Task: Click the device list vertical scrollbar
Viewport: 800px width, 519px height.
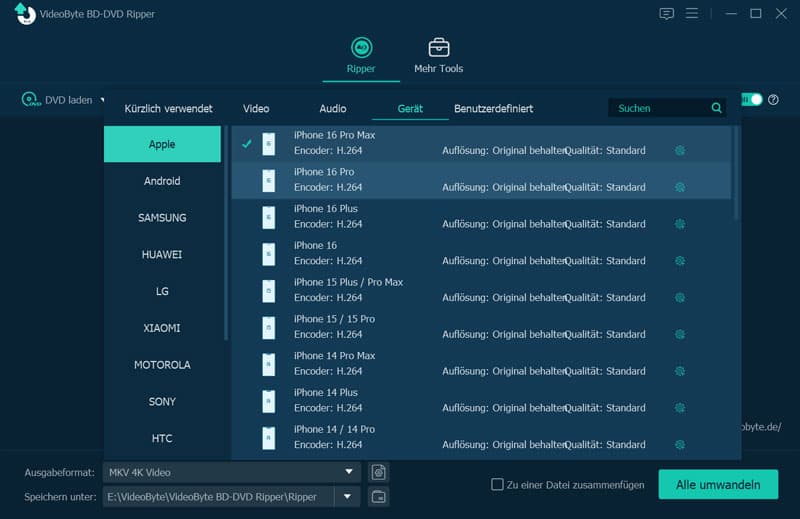Action: 736,174
